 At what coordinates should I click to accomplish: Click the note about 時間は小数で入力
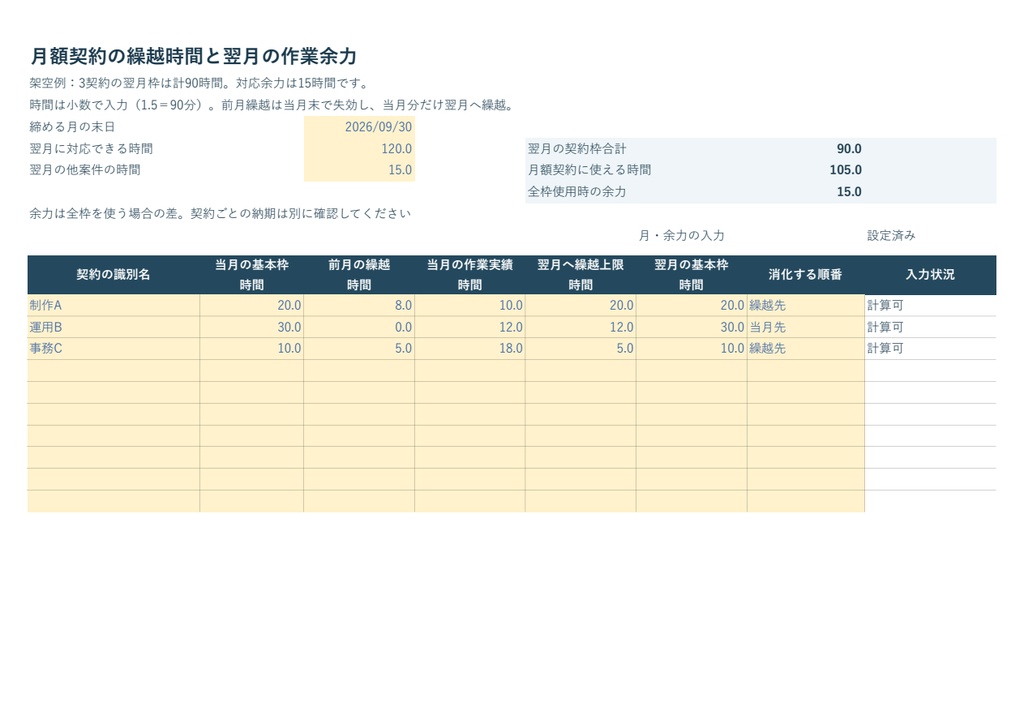click(272, 105)
